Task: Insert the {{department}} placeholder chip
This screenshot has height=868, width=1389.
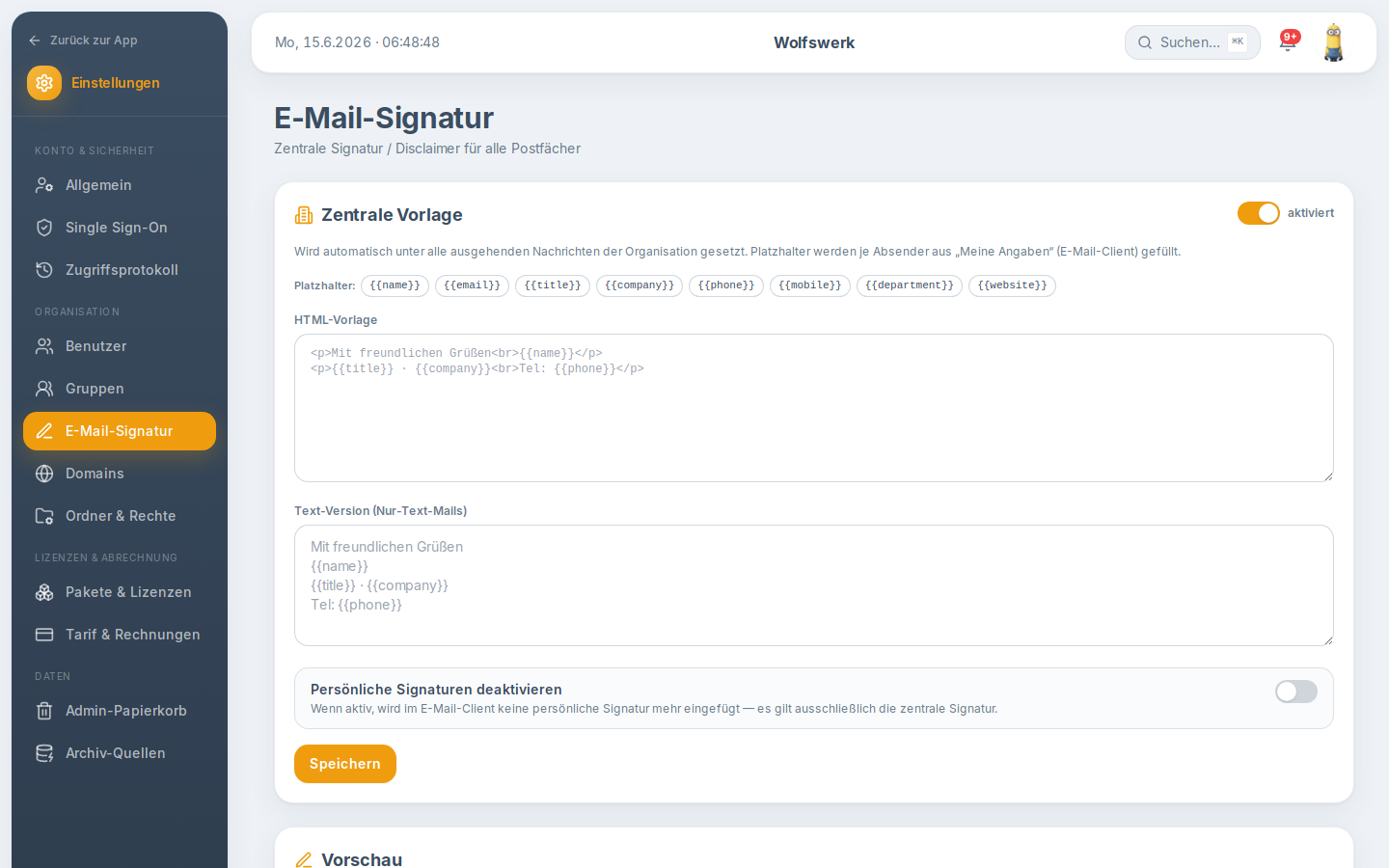Action: coord(910,285)
